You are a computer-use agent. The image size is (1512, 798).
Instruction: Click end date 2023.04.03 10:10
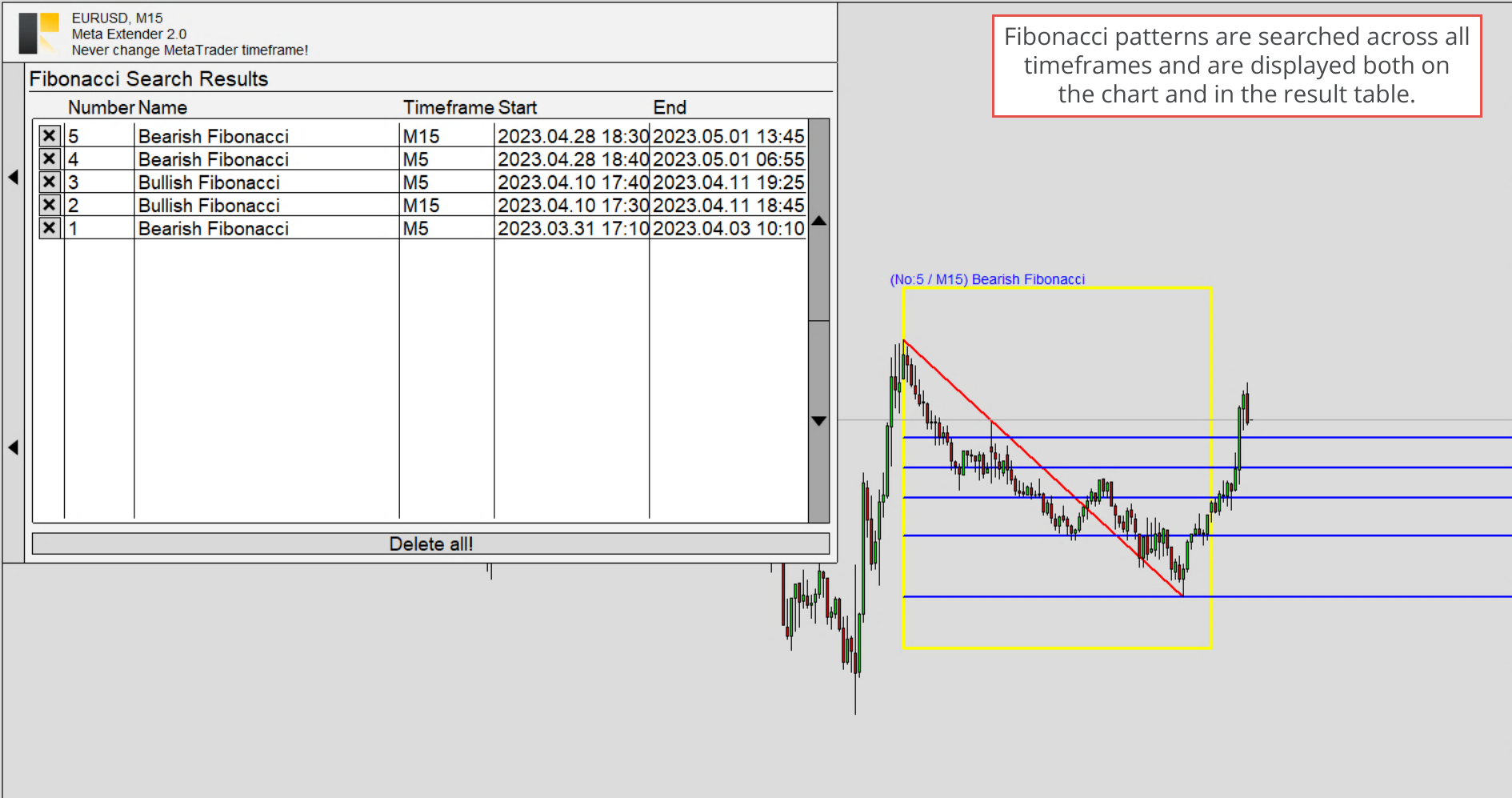click(x=729, y=229)
